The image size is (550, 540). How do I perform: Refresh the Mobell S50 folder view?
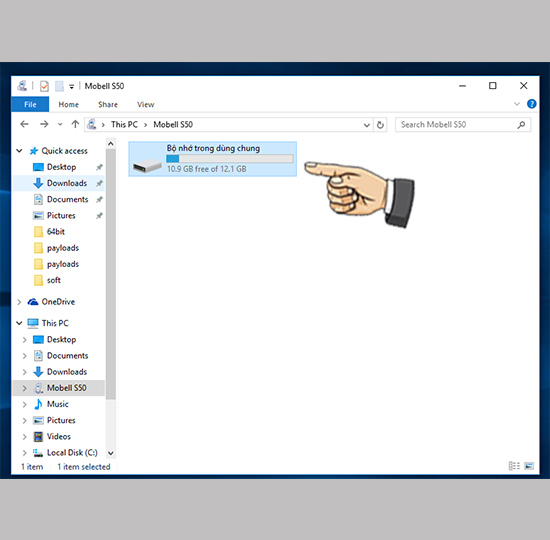pos(380,125)
